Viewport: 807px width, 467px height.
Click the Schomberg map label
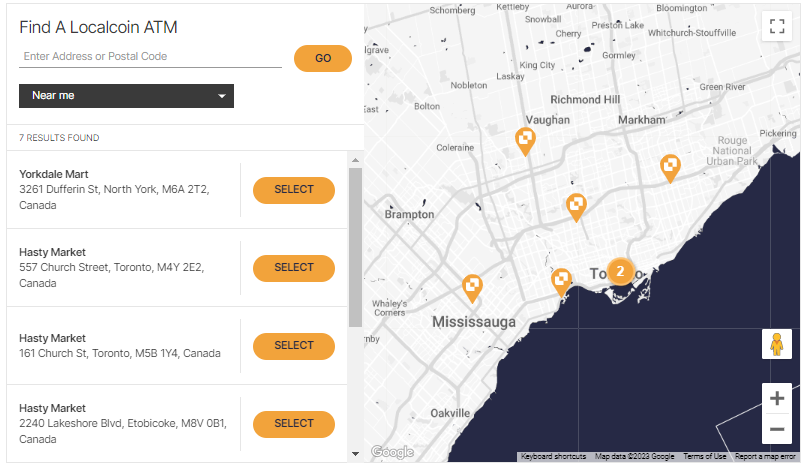click(x=452, y=10)
